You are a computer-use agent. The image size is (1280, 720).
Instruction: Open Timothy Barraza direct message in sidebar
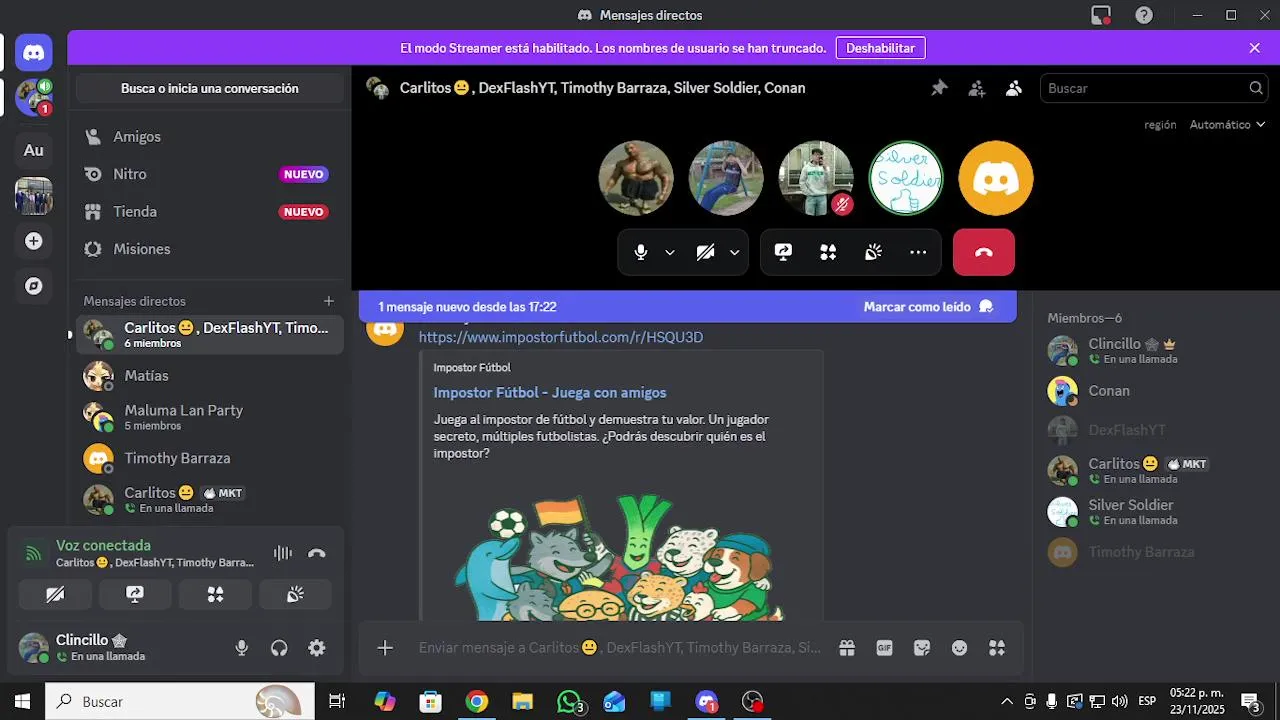(x=209, y=458)
